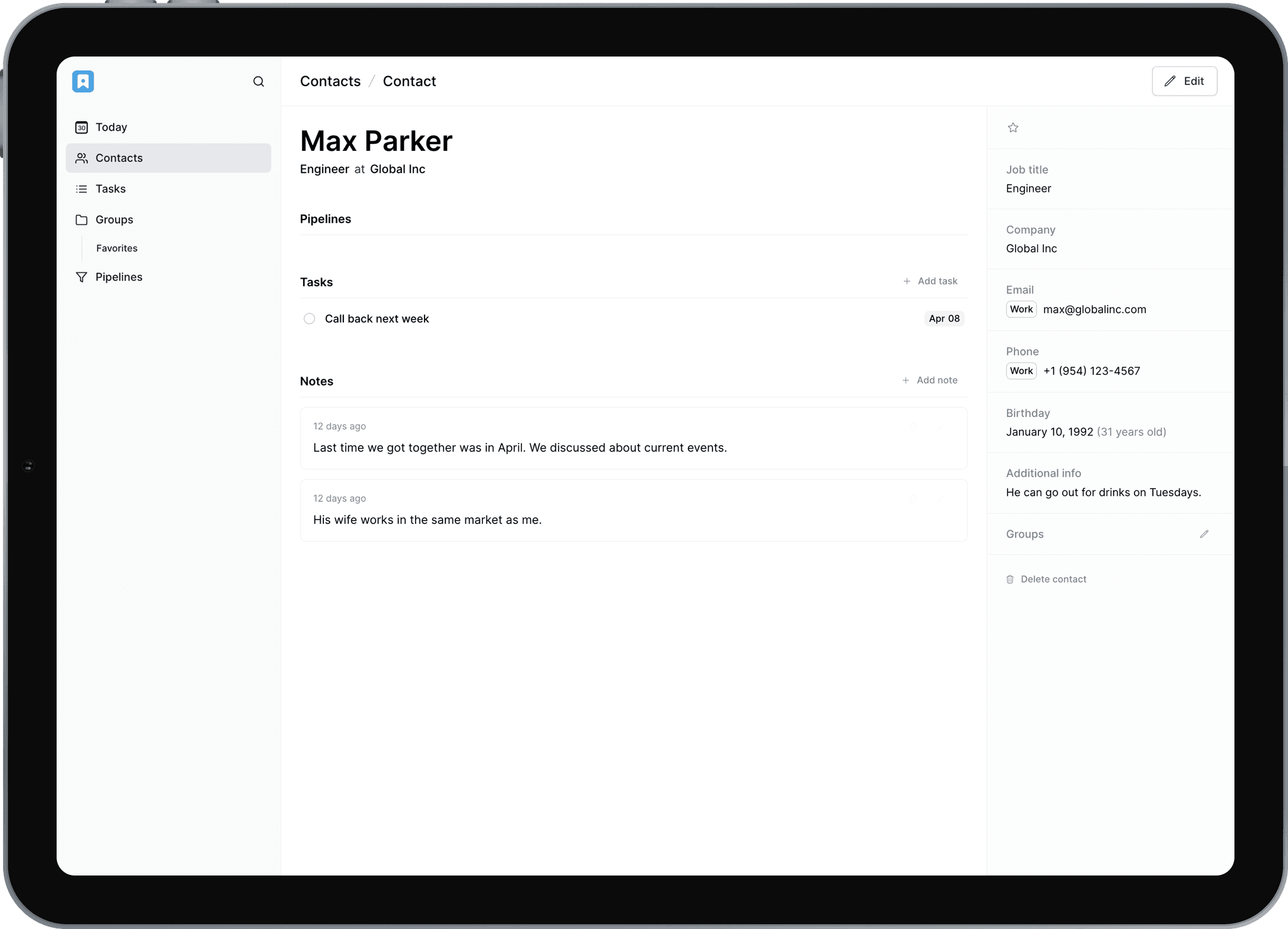Go back via the Contacts breadcrumb
The height and width of the screenshot is (929, 1288).
click(330, 81)
